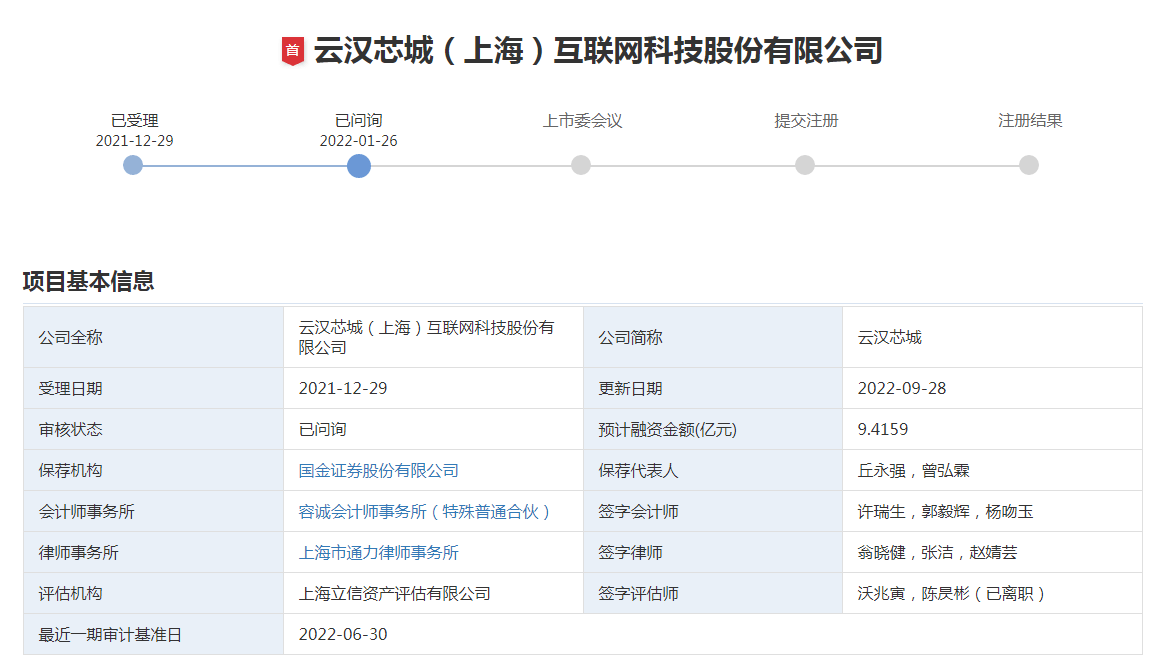Click the 公司全称 label cell
The width and height of the screenshot is (1158, 665).
pyautogui.click(x=154, y=337)
